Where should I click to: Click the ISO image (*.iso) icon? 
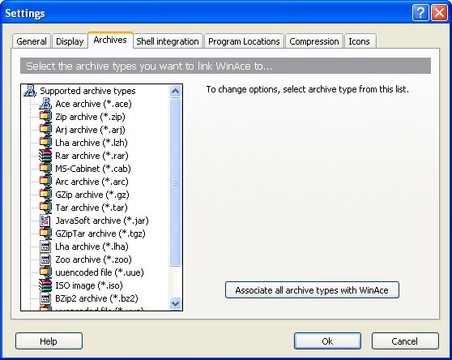[45, 286]
